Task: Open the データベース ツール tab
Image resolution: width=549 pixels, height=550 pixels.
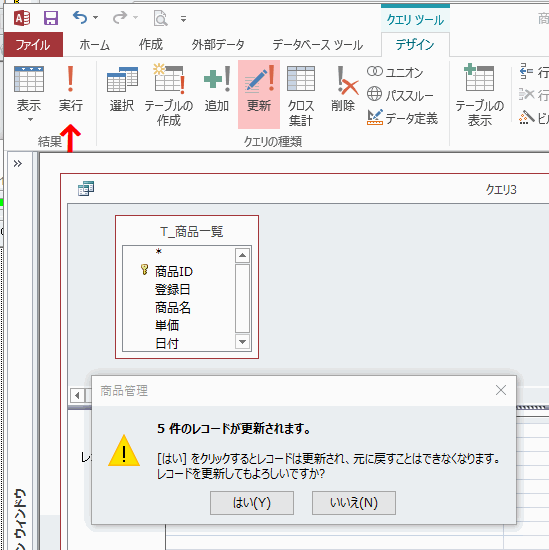Action: (317, 45)
